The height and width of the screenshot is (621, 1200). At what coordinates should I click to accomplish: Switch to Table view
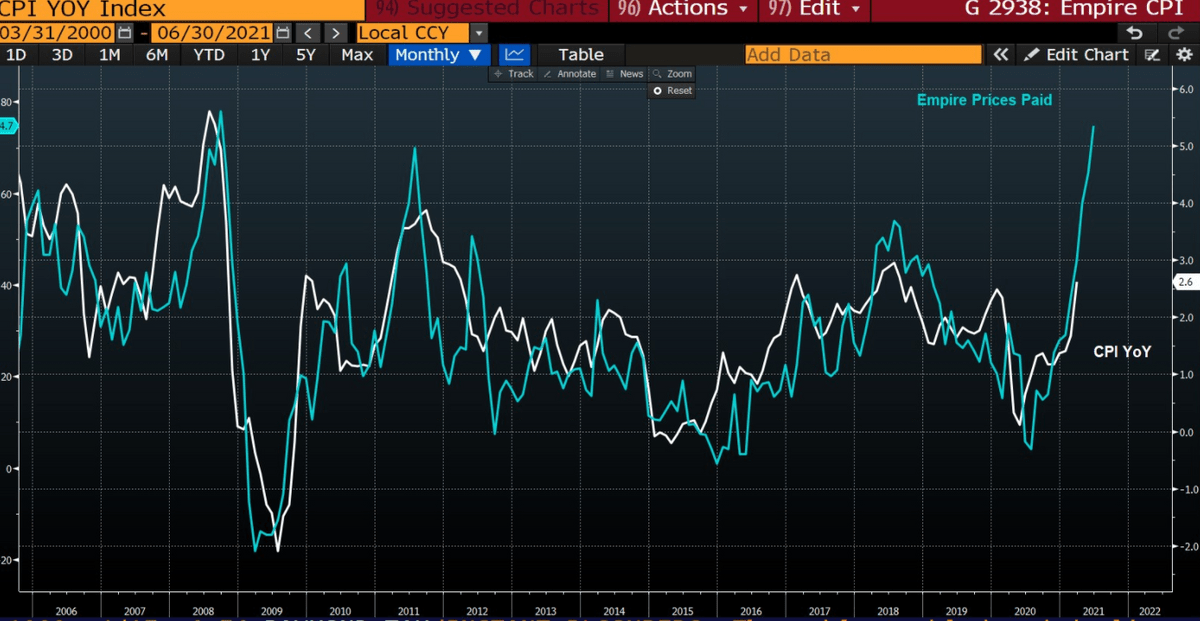tap(581, 55)
